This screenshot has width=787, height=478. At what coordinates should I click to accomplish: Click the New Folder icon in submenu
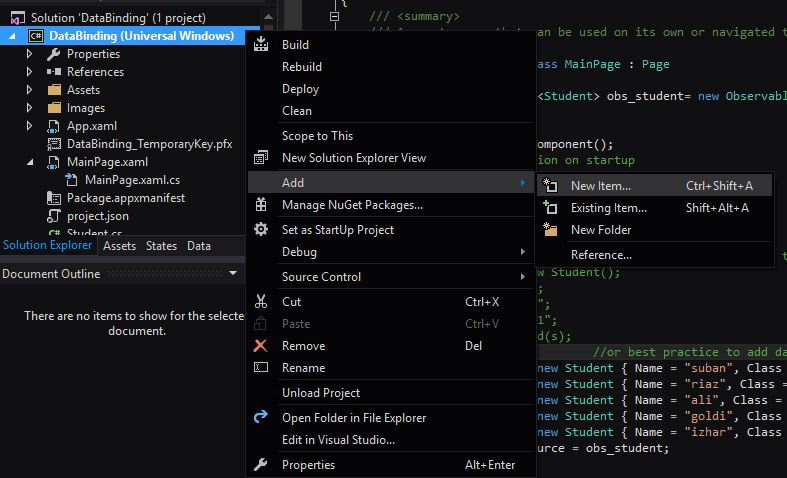click(x=550, y=229)
